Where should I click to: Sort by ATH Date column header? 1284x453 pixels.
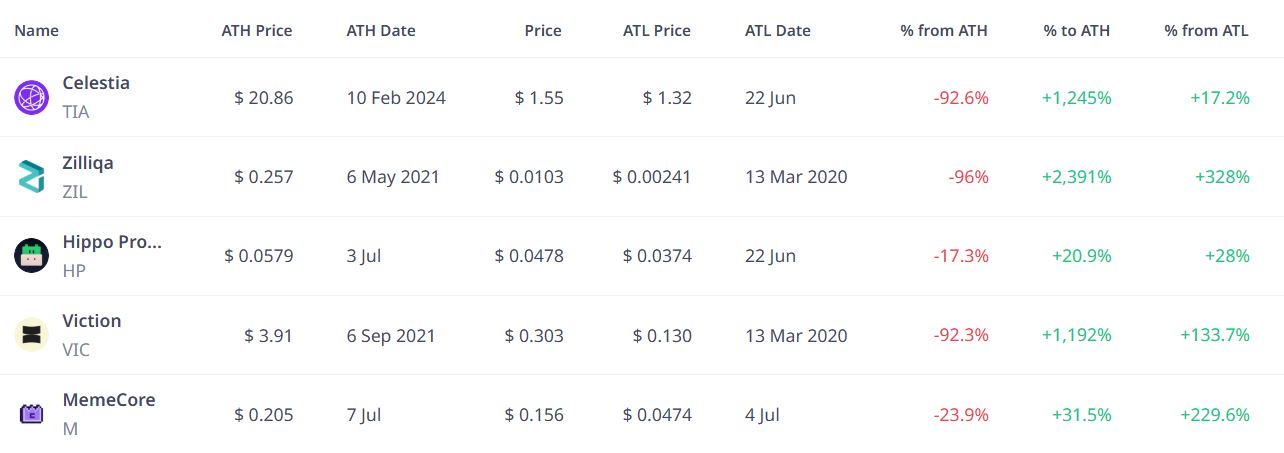coord(381,30)
